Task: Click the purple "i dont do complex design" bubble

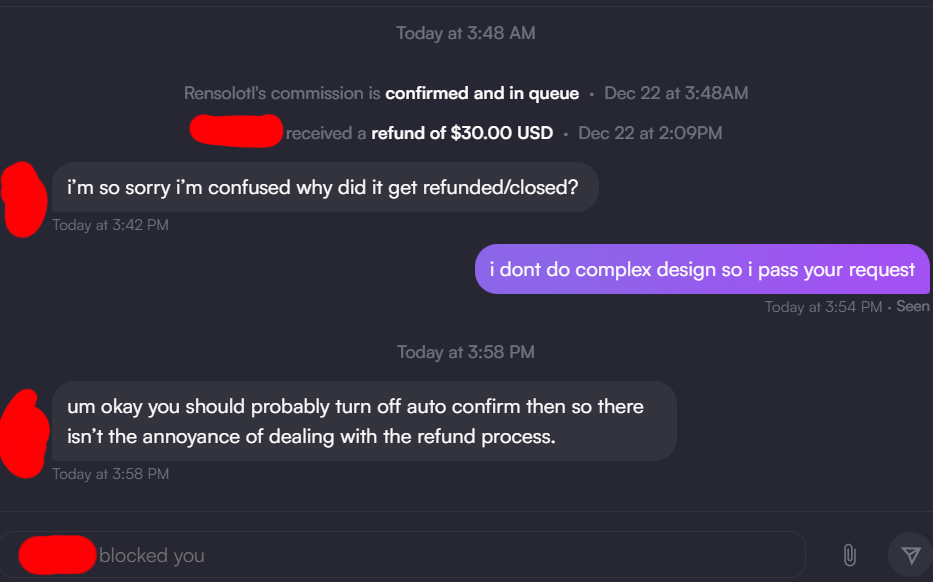Action: click(x=702, y=269)
